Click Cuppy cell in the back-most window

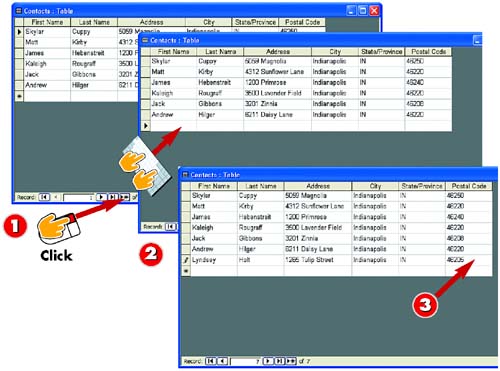coord(94,32)
